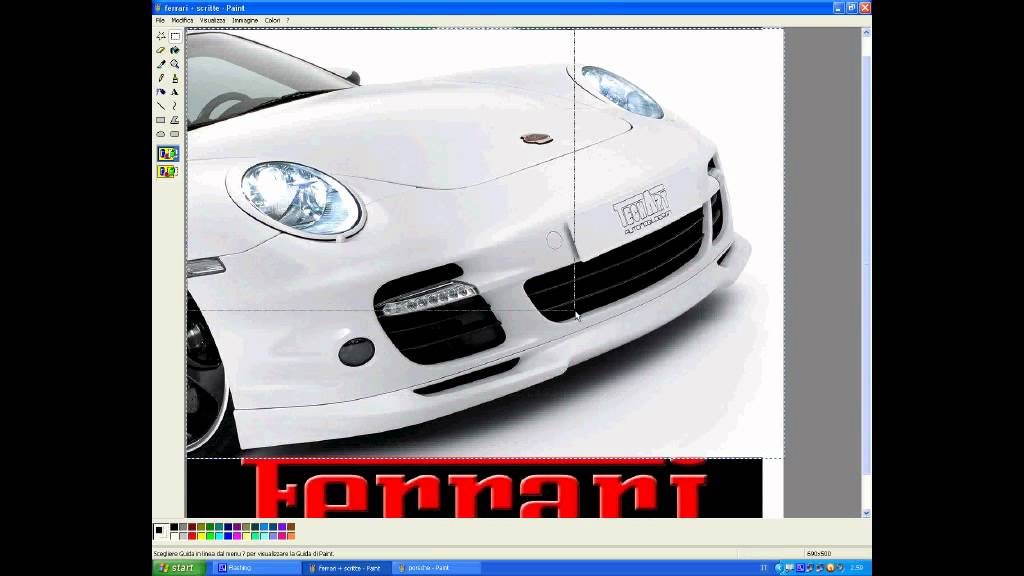The width and height of the screenshot is (1024, 576).
Task: Select the Pencil tool
Action: tap(161, 78)
